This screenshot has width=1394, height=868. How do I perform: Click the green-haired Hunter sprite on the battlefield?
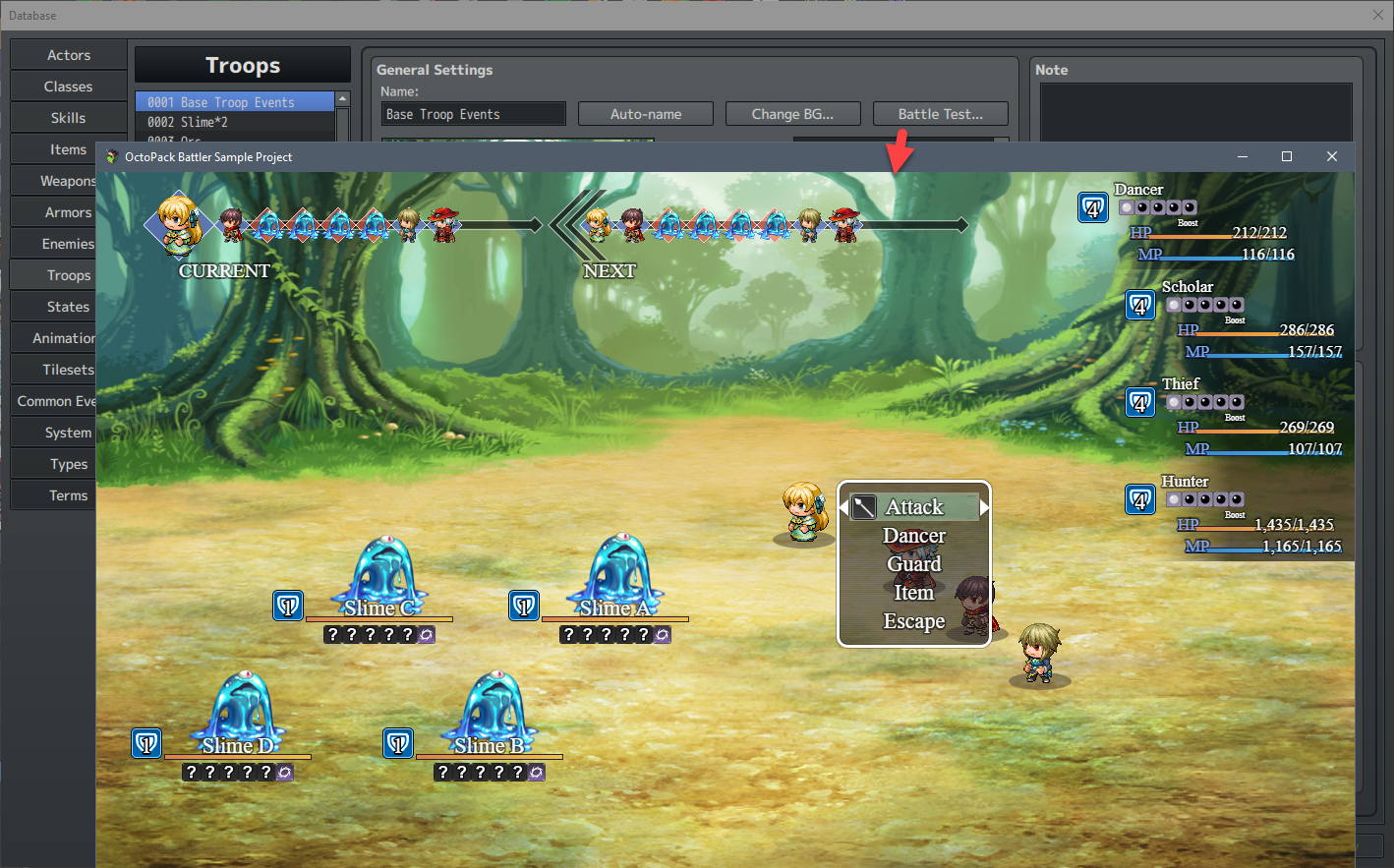click(x=1040, y=654)
